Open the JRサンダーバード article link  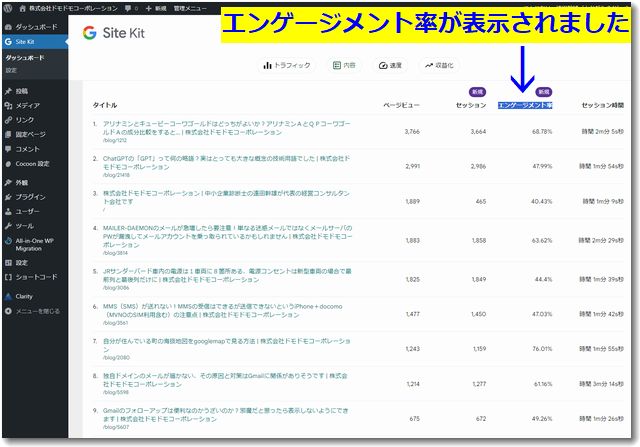(227, 275)
